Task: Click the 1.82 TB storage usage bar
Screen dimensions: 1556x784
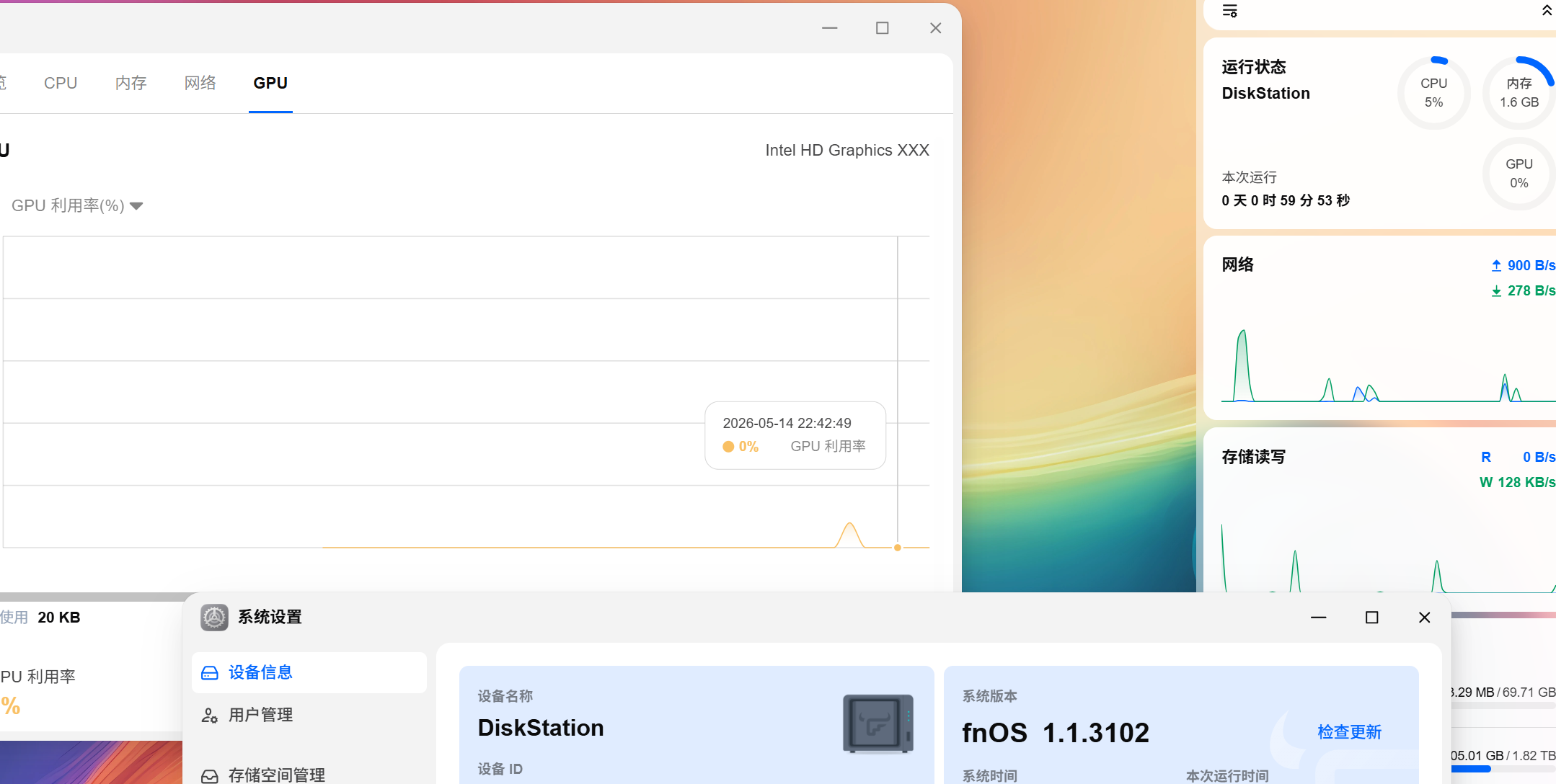Action: click(x=1503, y=769)
